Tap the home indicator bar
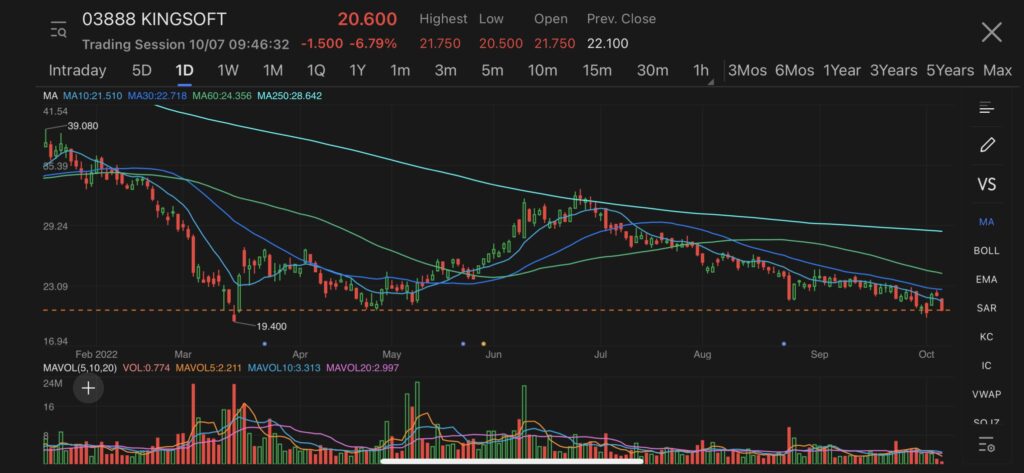Viewport: 1024px width, 473px height. 511,461
